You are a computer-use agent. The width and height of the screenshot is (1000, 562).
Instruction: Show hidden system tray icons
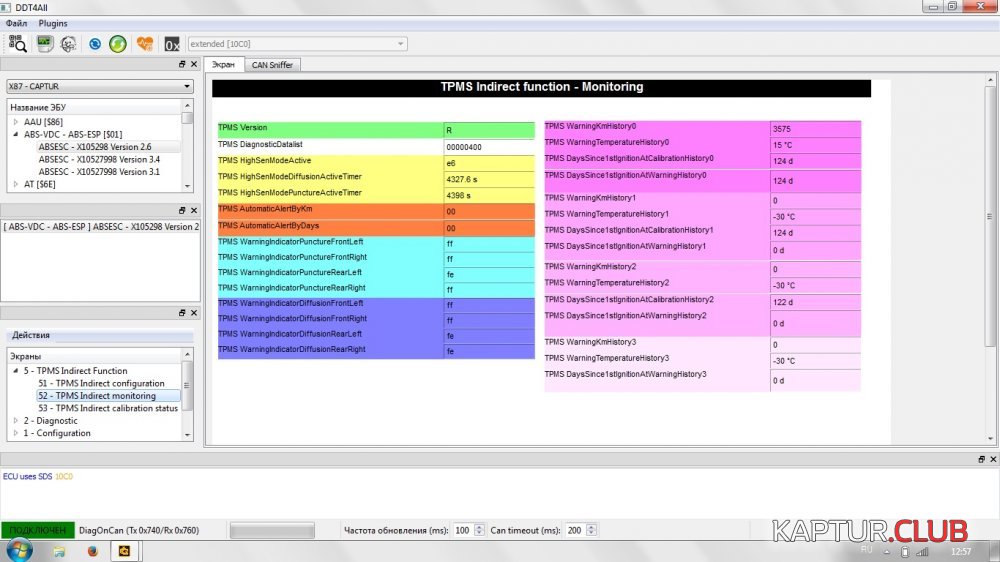(887, 552)
